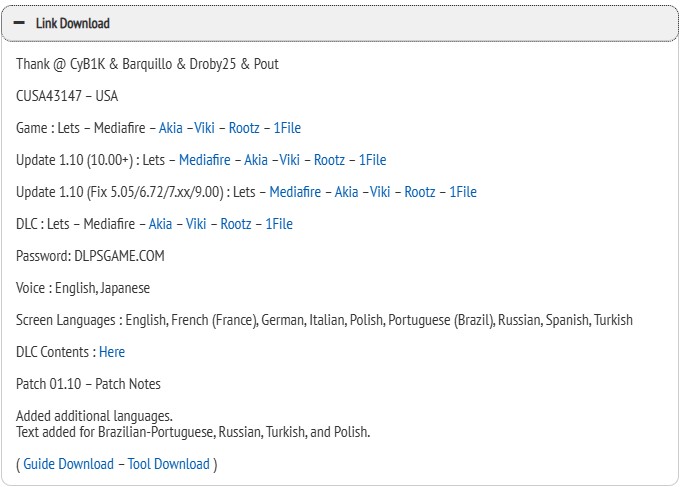Collapse the Link Download section
This screenshot has width=681, height=487.
click(72, 23)
